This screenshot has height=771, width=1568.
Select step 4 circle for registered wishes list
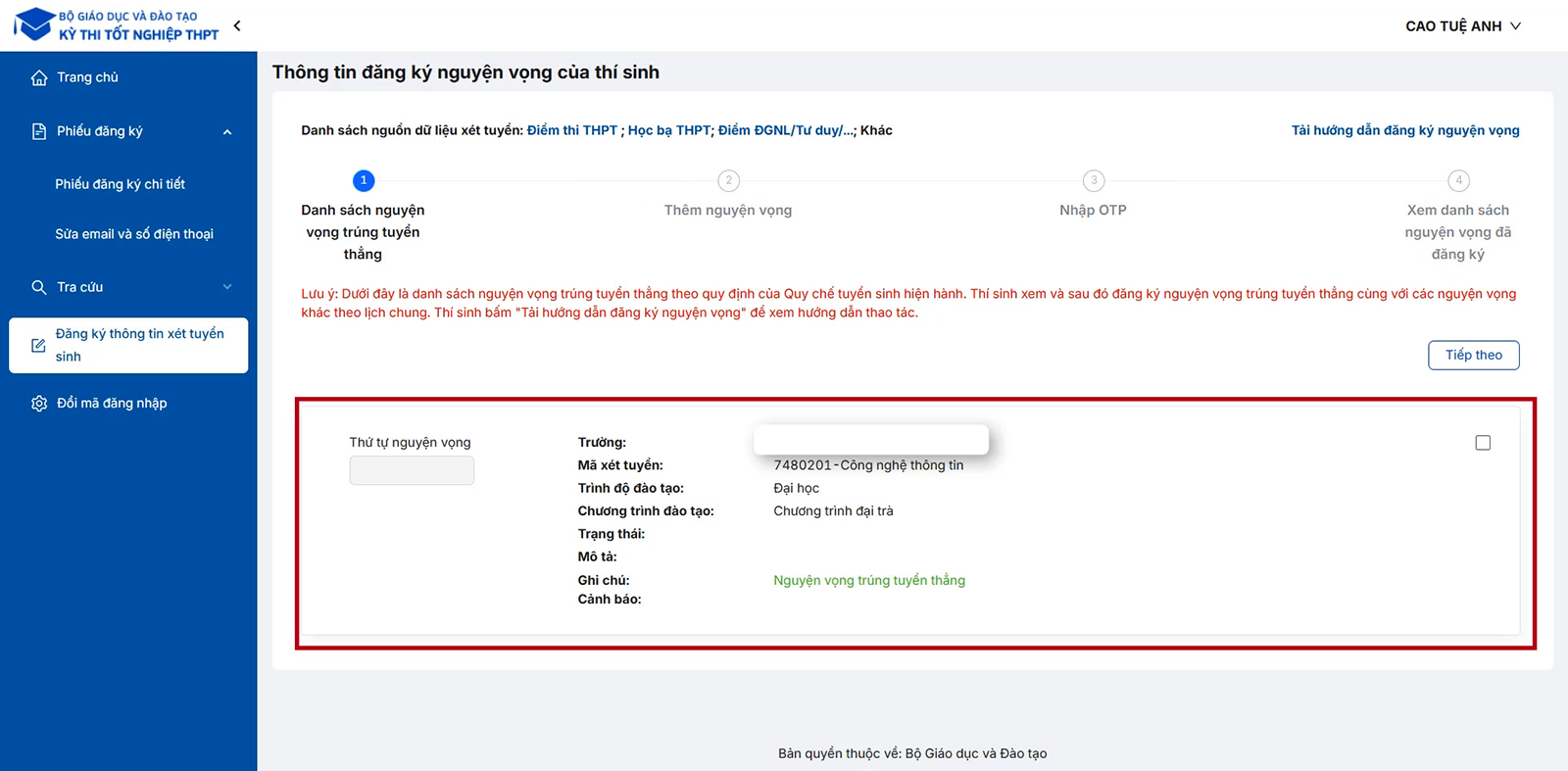point(1458,181)
